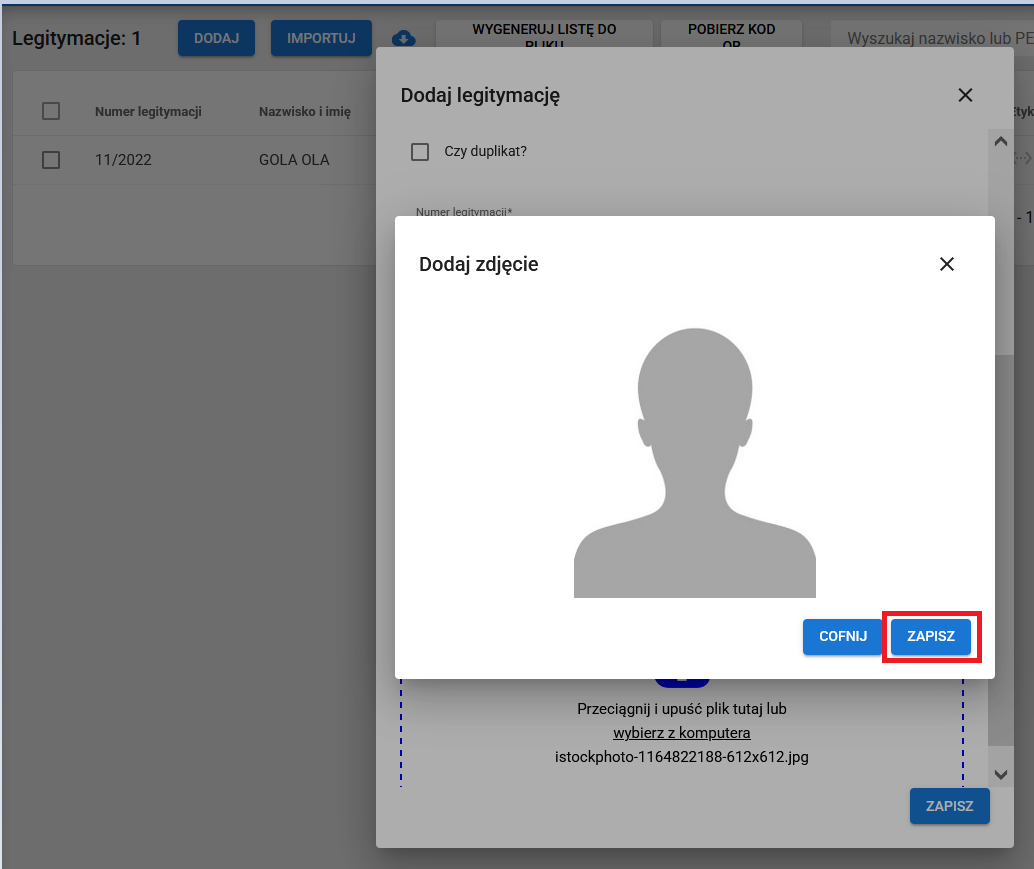
Task: Focus the Wyszukaj nazwisko search field
Action: (935, 38)
